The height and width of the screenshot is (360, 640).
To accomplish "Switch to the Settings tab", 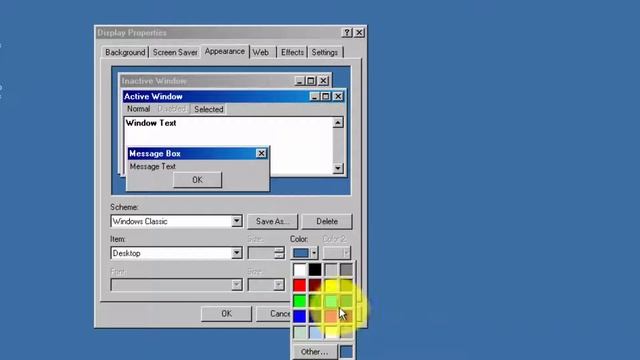I will (325, 52).
